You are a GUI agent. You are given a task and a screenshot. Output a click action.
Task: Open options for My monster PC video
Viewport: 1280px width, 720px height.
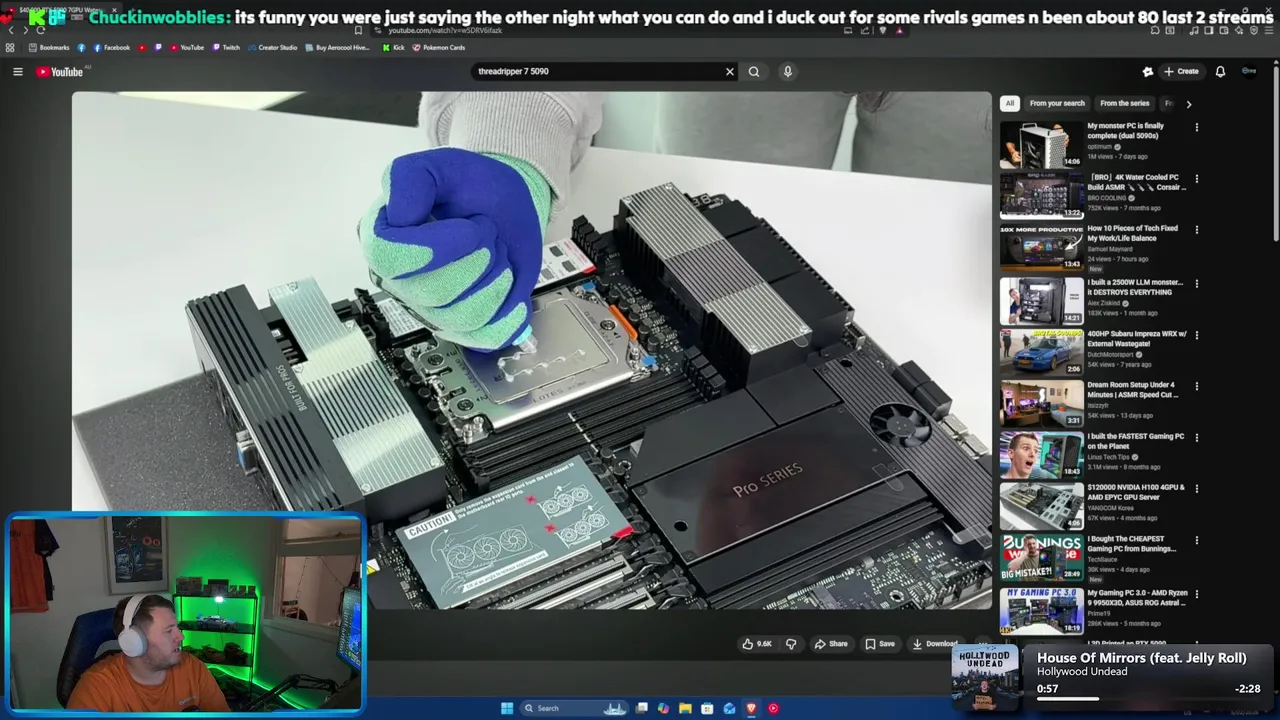pyautogui.click(x=1196, y=128)
